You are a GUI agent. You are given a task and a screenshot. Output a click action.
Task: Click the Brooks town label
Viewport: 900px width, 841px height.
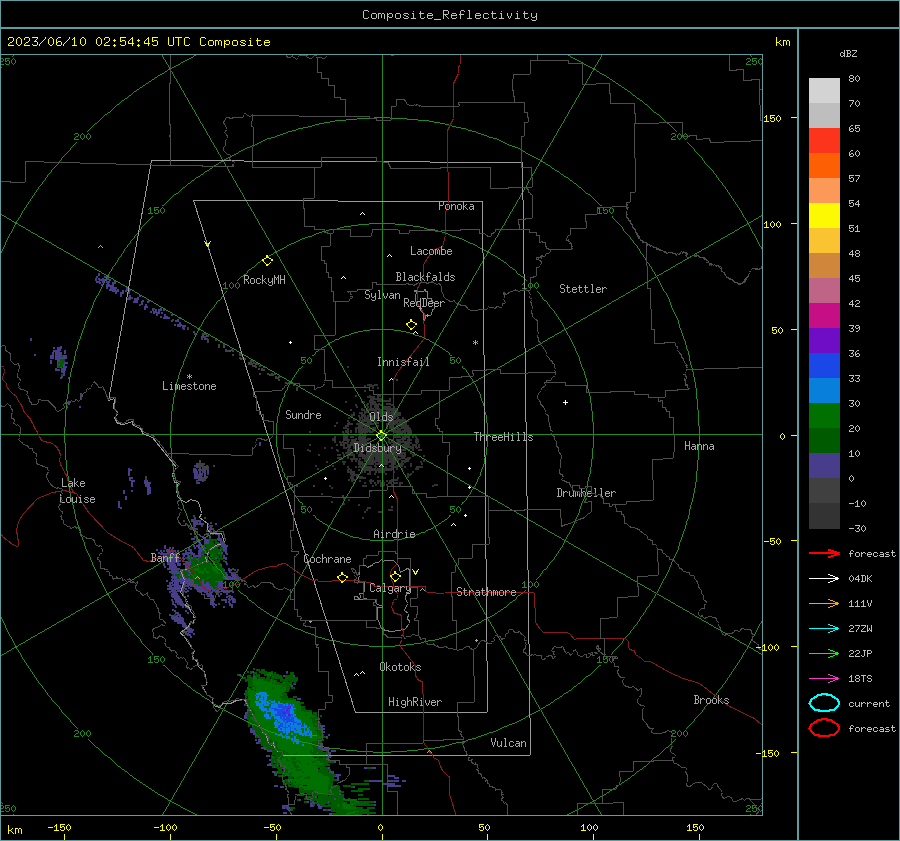(711, 700)
